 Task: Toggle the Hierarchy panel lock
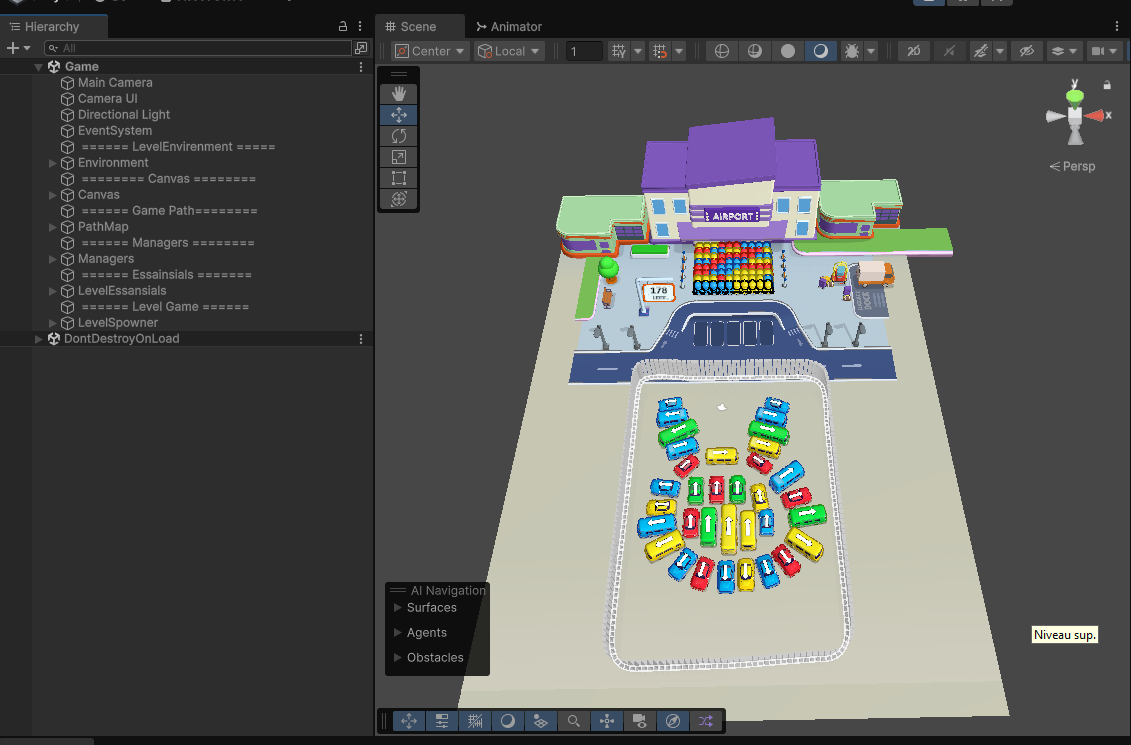[x=343, y=27]
